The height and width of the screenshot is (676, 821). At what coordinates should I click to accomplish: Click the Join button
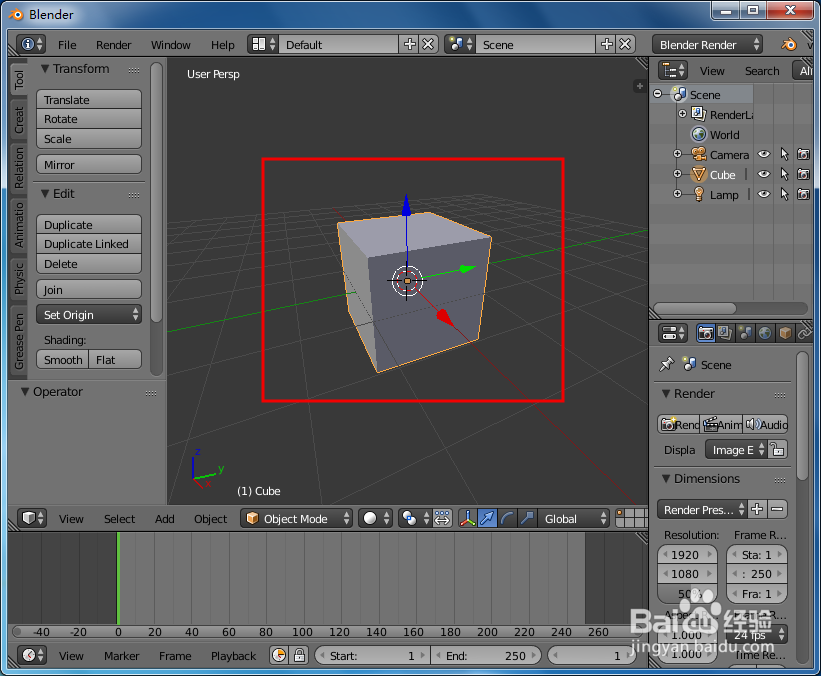(89, 290)
